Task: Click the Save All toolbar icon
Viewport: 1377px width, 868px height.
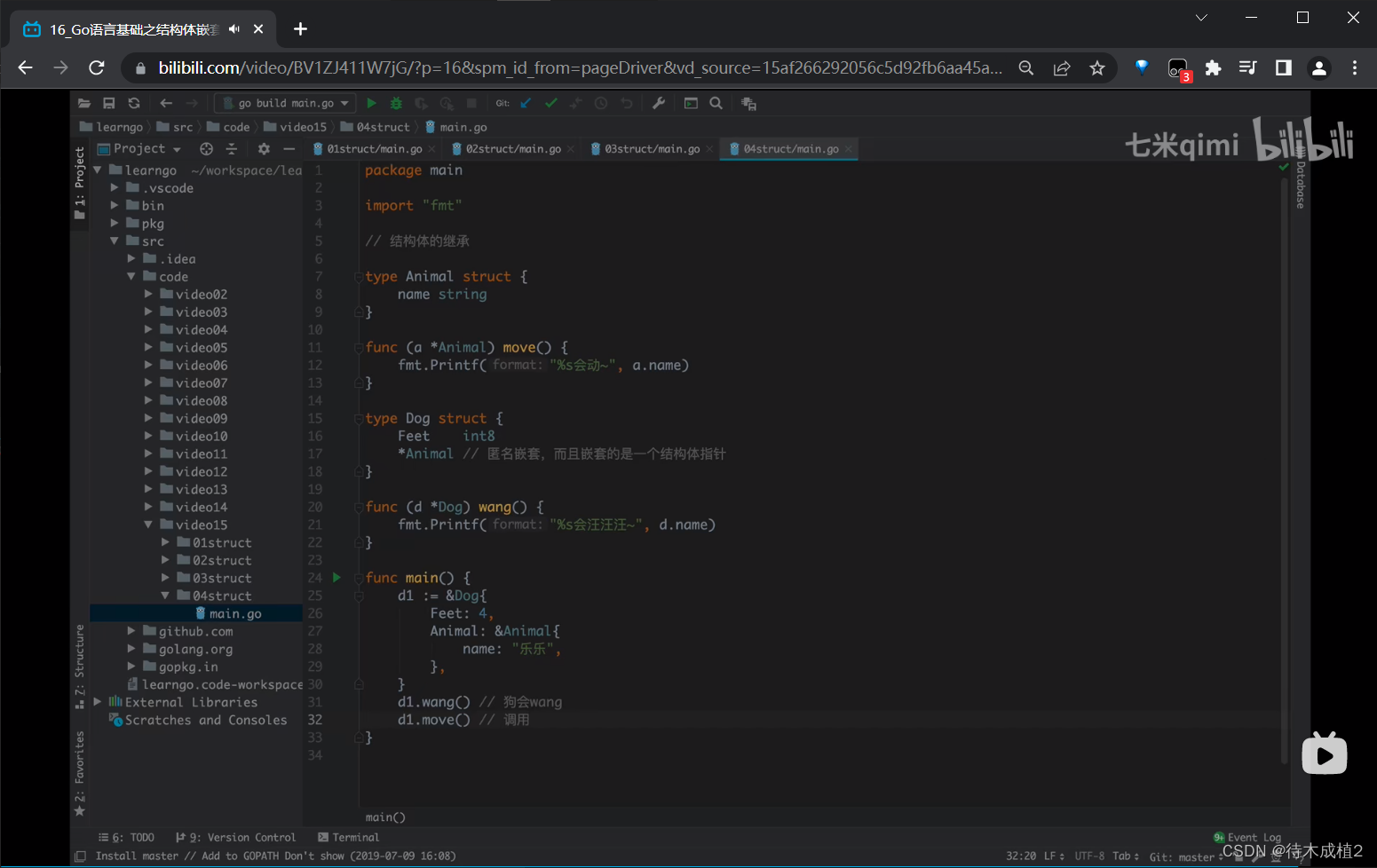Action: [109, 103]
